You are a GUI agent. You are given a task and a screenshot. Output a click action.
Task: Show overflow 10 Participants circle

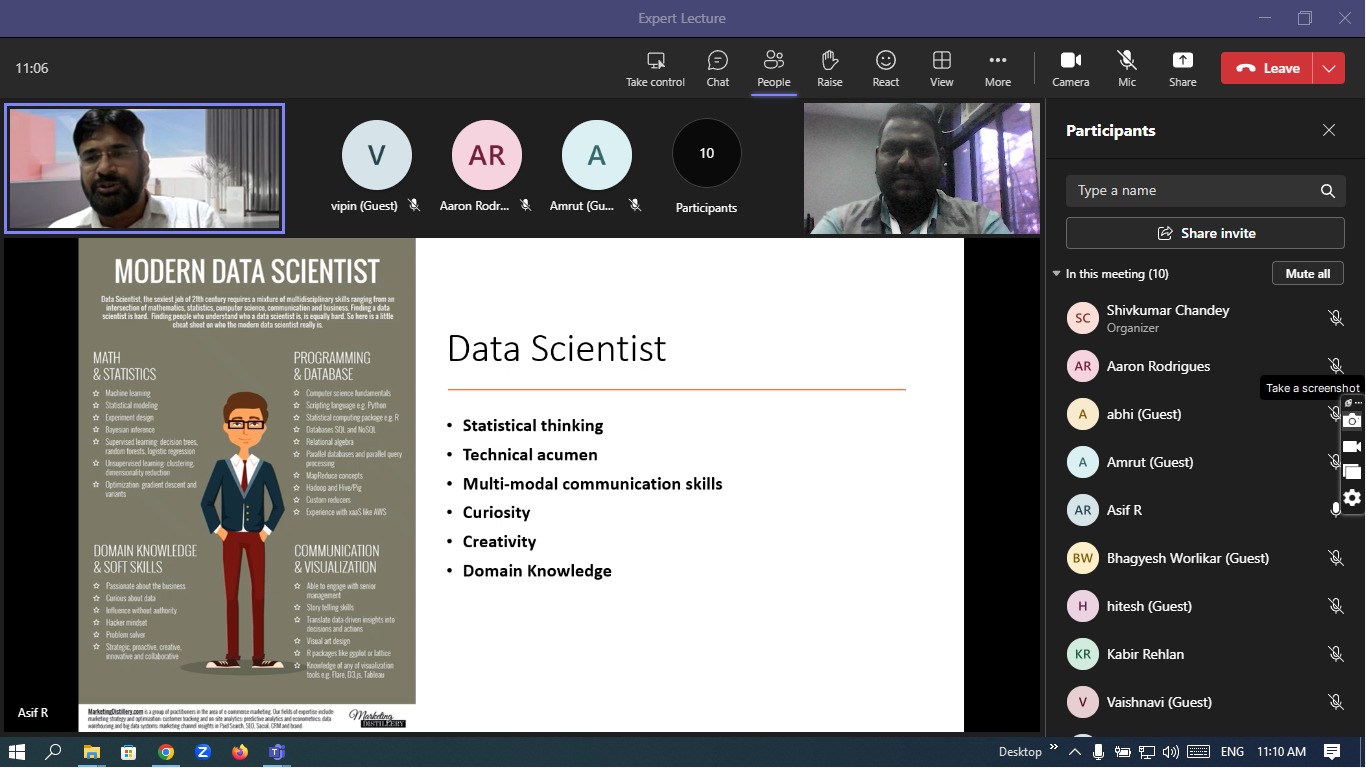click(x=706, y=154)
